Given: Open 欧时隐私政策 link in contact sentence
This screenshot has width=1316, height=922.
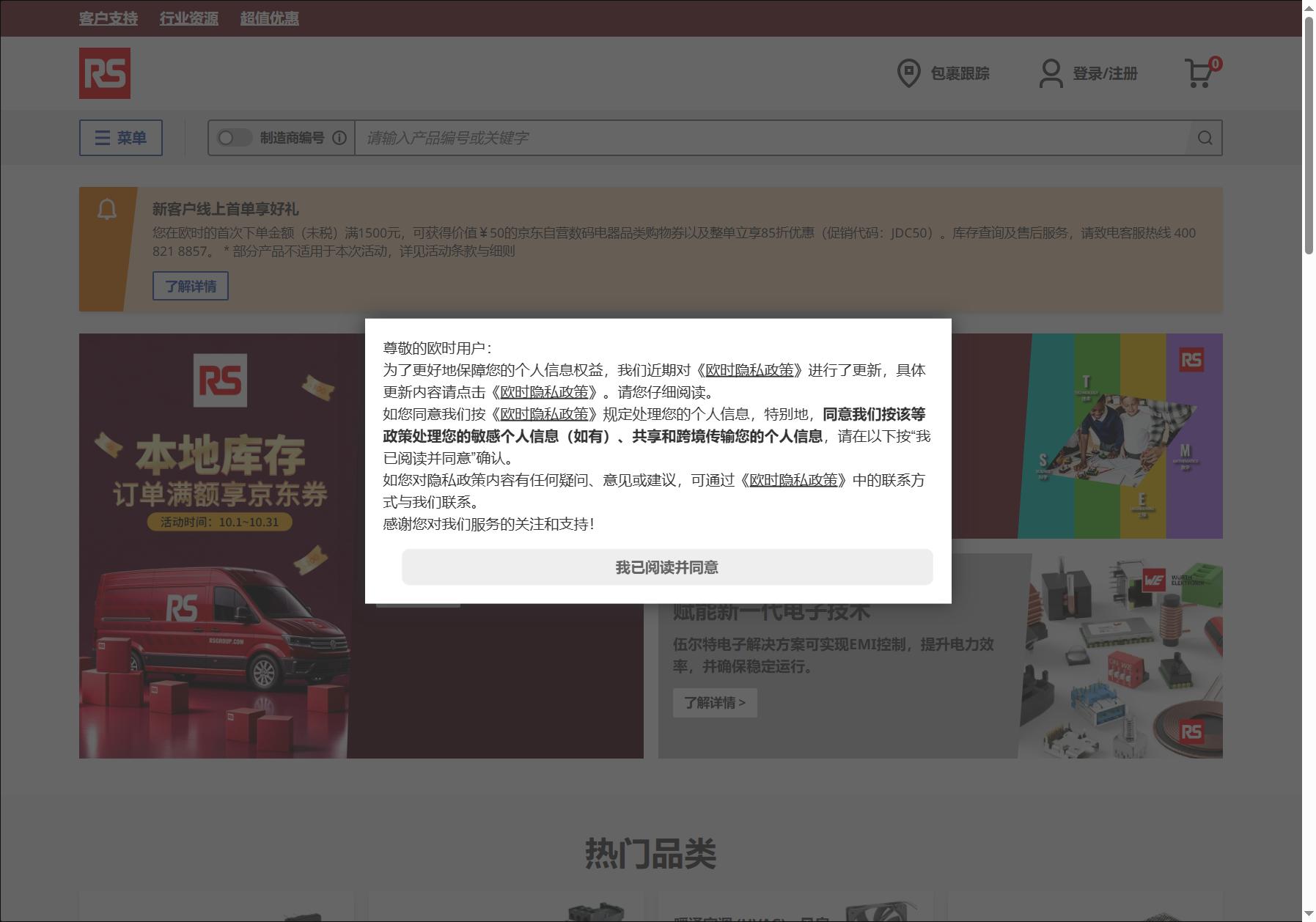Looking at the screenshot, I should (x=793, y=480).
